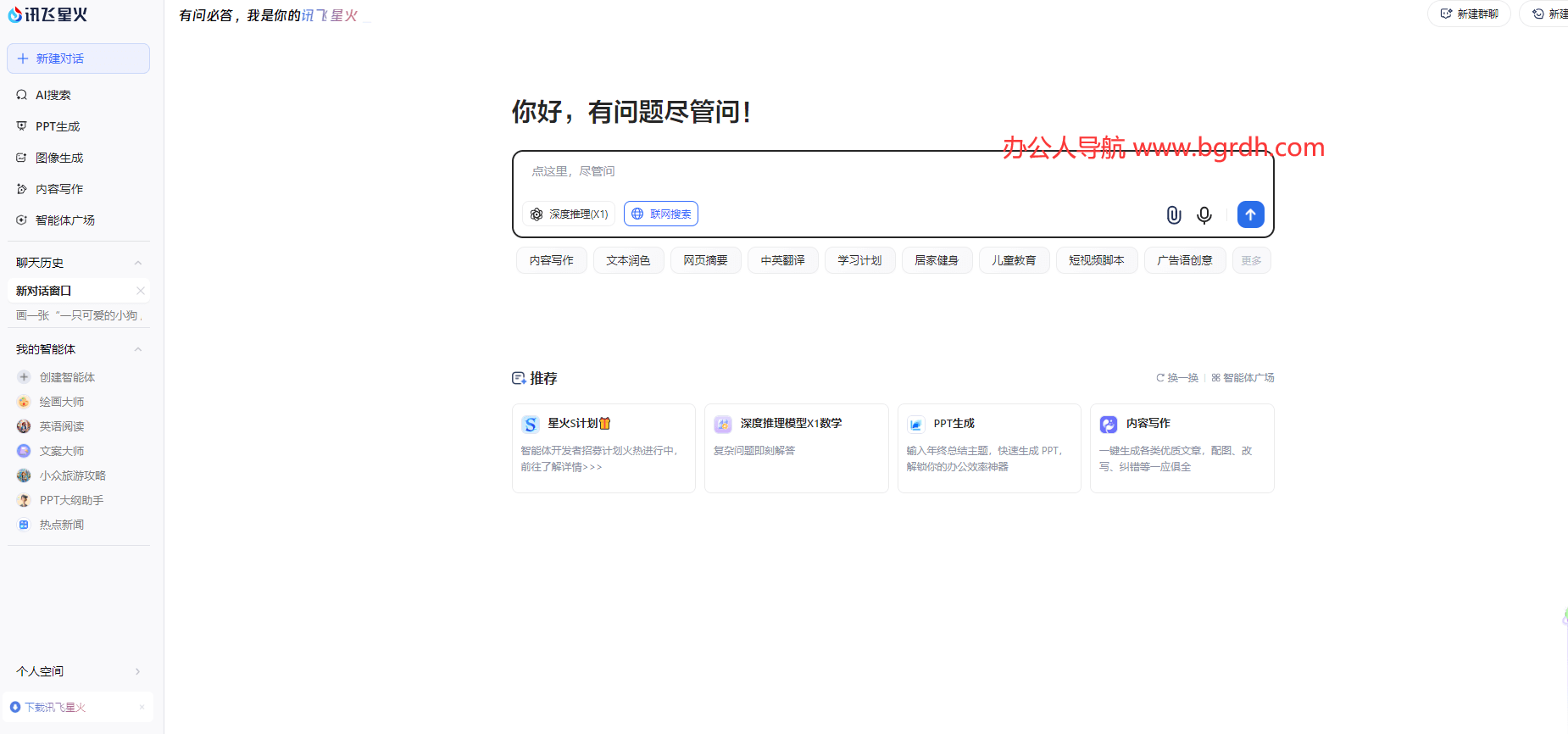This screenshot has width=1568, height=734.
Task: Click the 创建智能体 plus icon
Action: 24,377
